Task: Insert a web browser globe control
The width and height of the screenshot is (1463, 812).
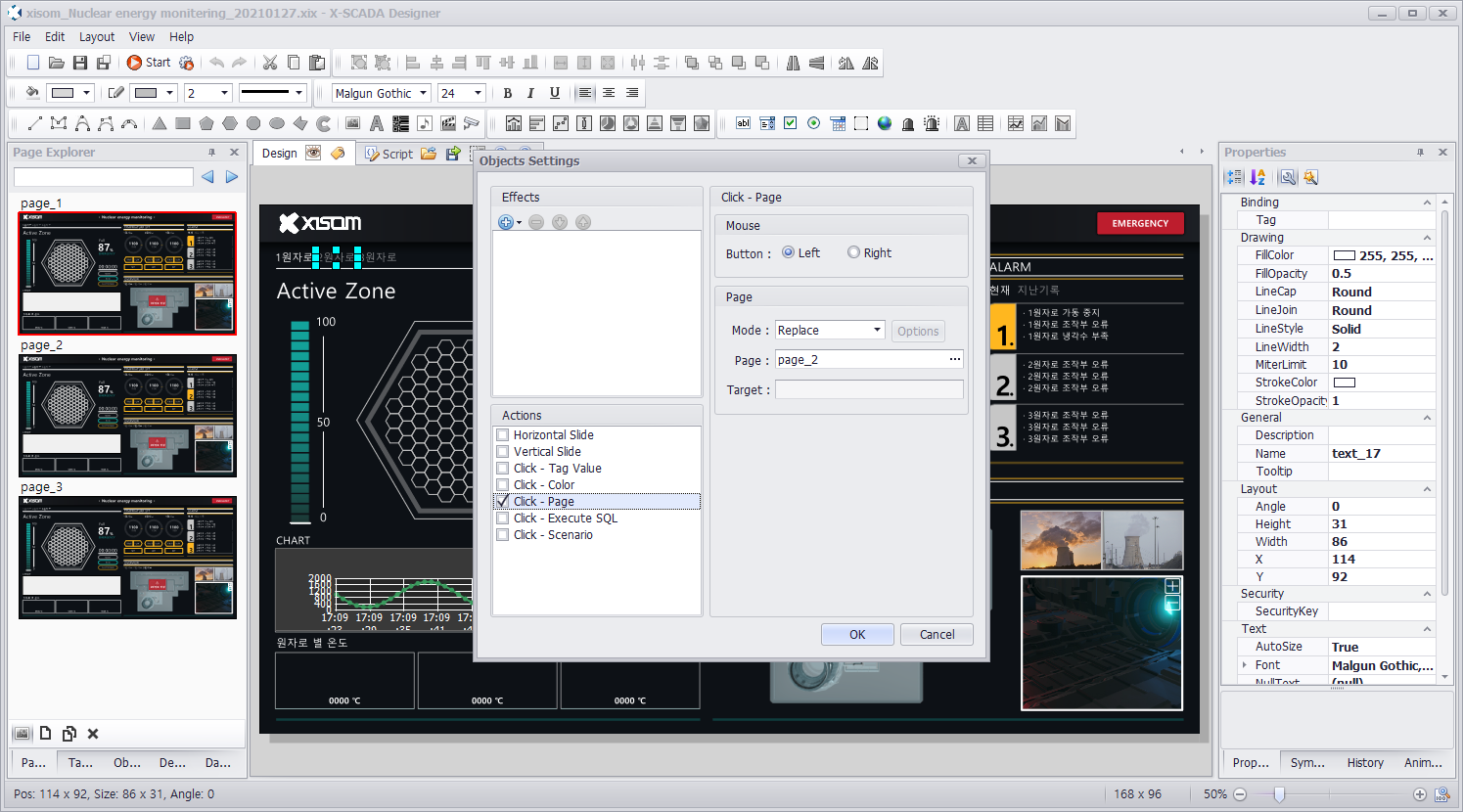Action: [885, 123]
